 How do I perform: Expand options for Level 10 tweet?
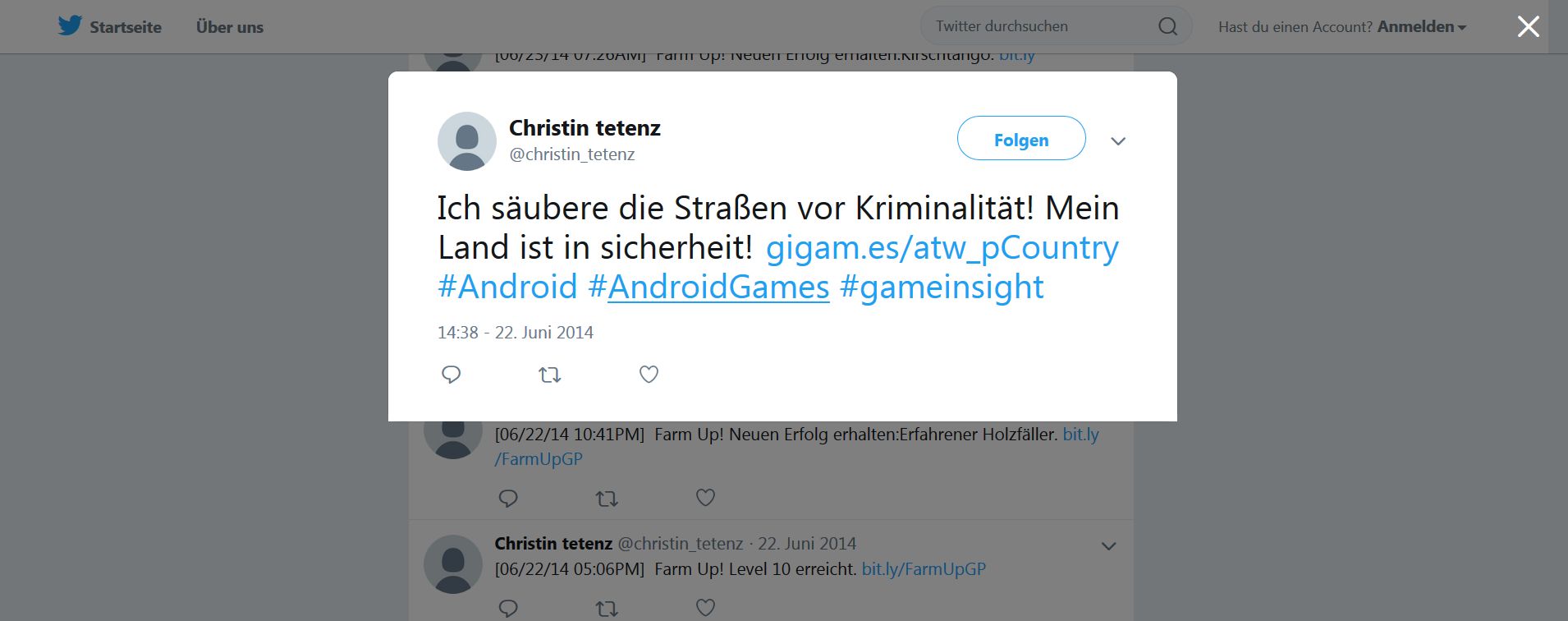pyautogui.click(x=1108, y=546)
